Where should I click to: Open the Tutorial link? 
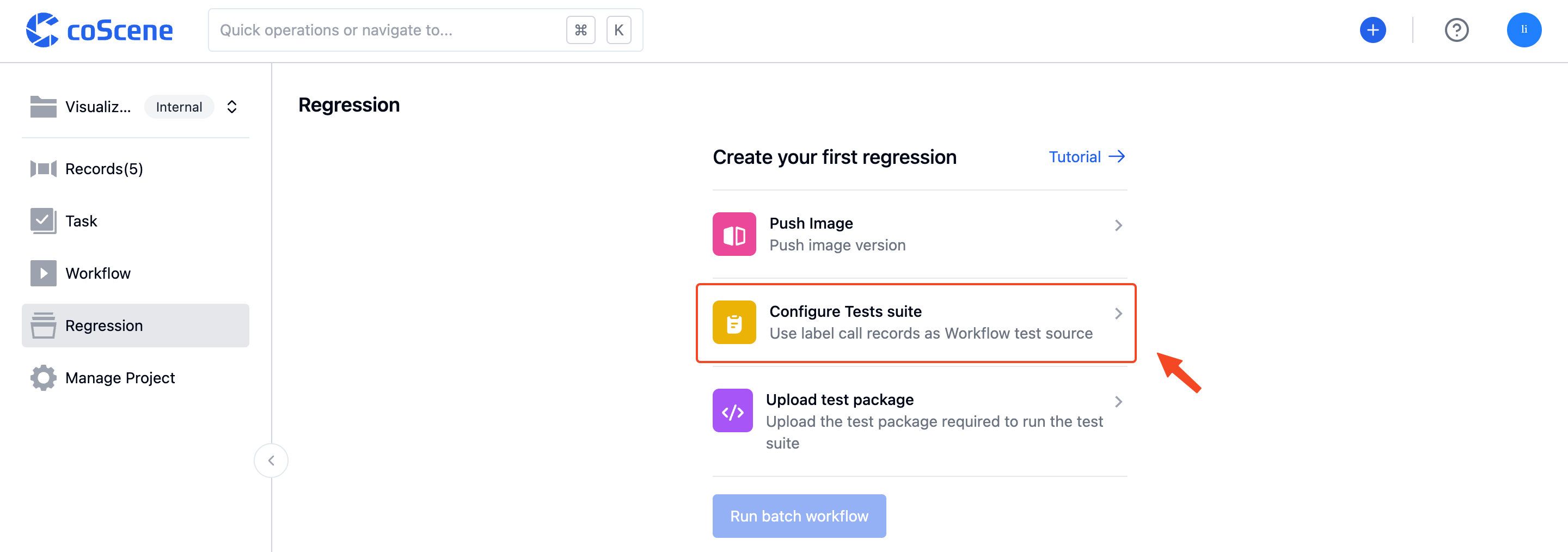(x=1087, y=157)
